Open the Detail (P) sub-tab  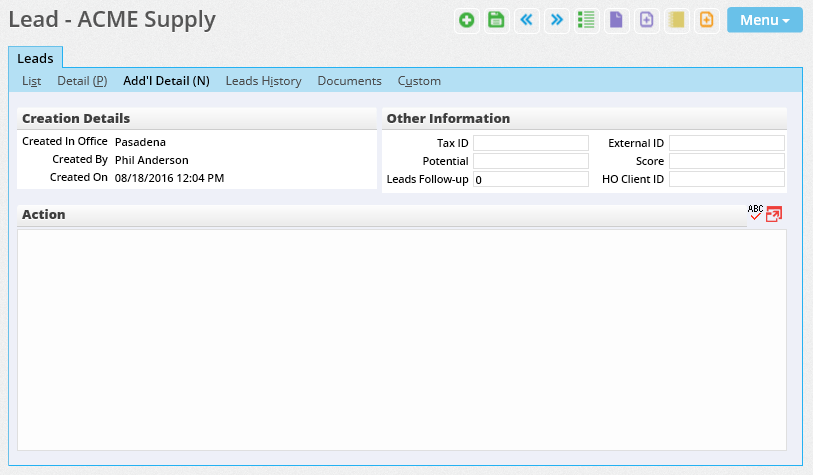[82, 81]
